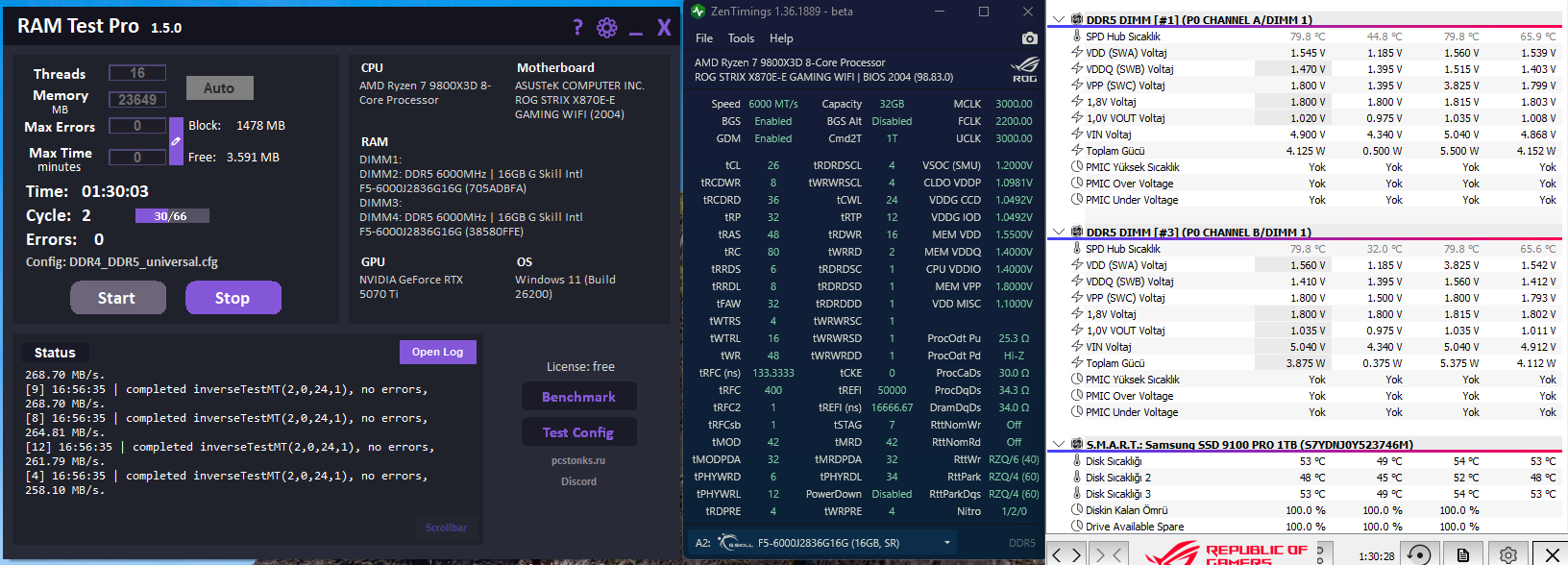Click the purple pencil edit icon in RAM Test Pro

pyautogui.click(x=176, y=141)
